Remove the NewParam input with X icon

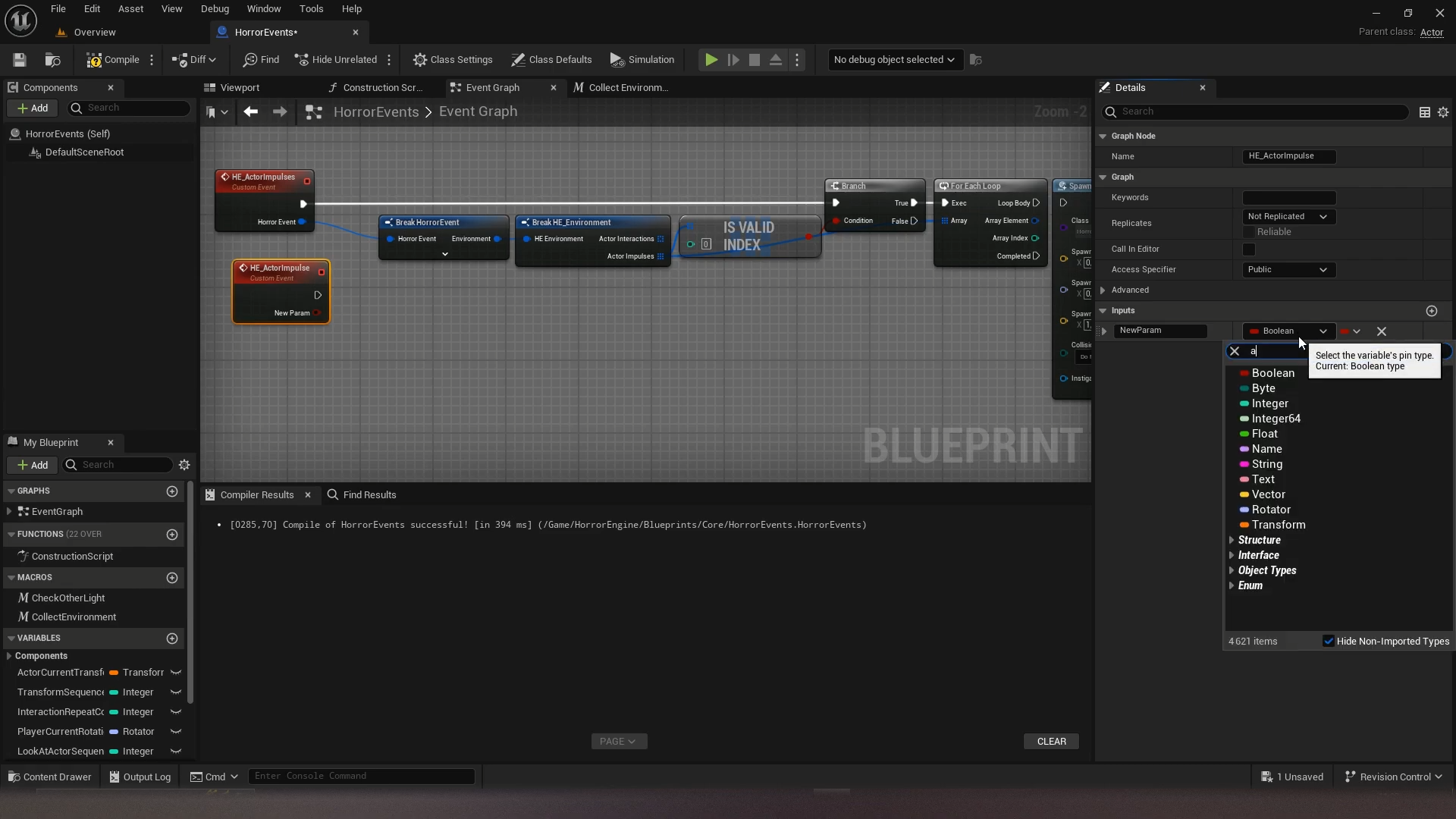tap(1382, 331)
